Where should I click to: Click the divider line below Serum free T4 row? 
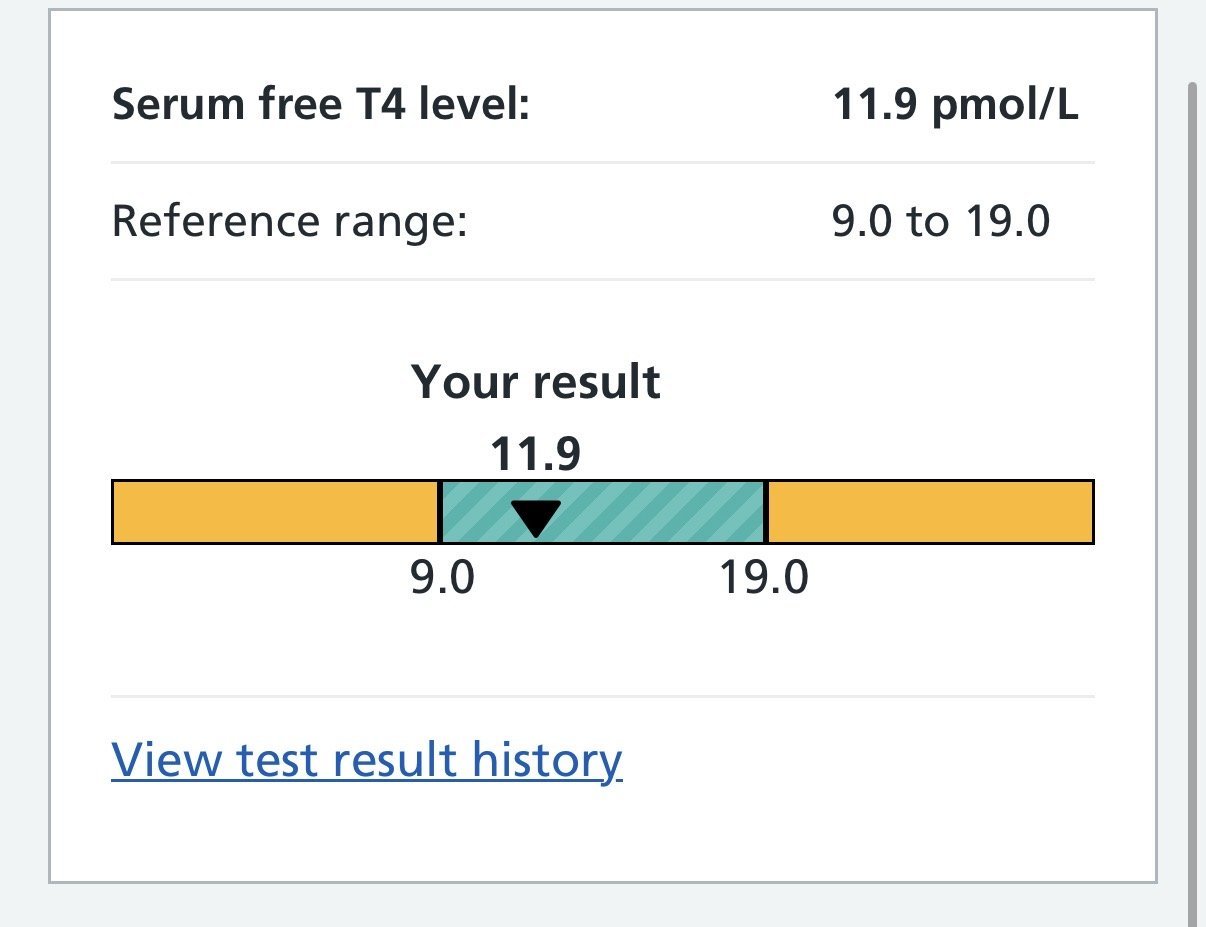point(602,162)
